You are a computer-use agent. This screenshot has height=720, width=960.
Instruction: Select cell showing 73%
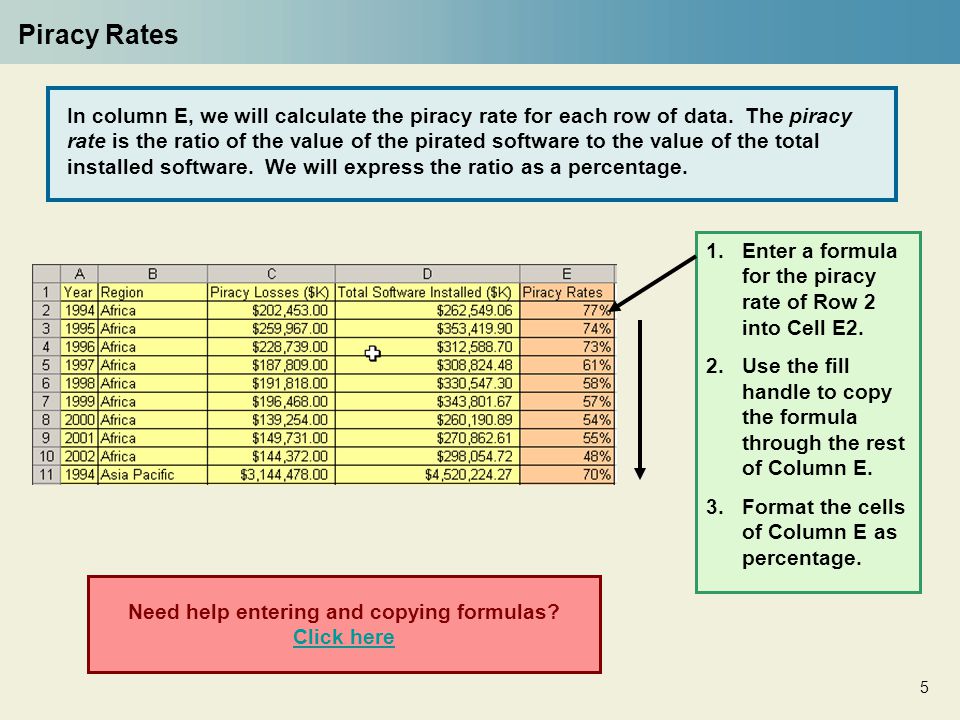pyautogui.click(x=567, y=347)
